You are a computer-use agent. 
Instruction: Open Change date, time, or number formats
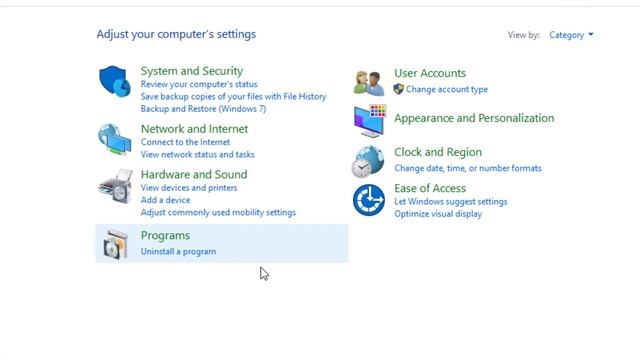(468, 168)
